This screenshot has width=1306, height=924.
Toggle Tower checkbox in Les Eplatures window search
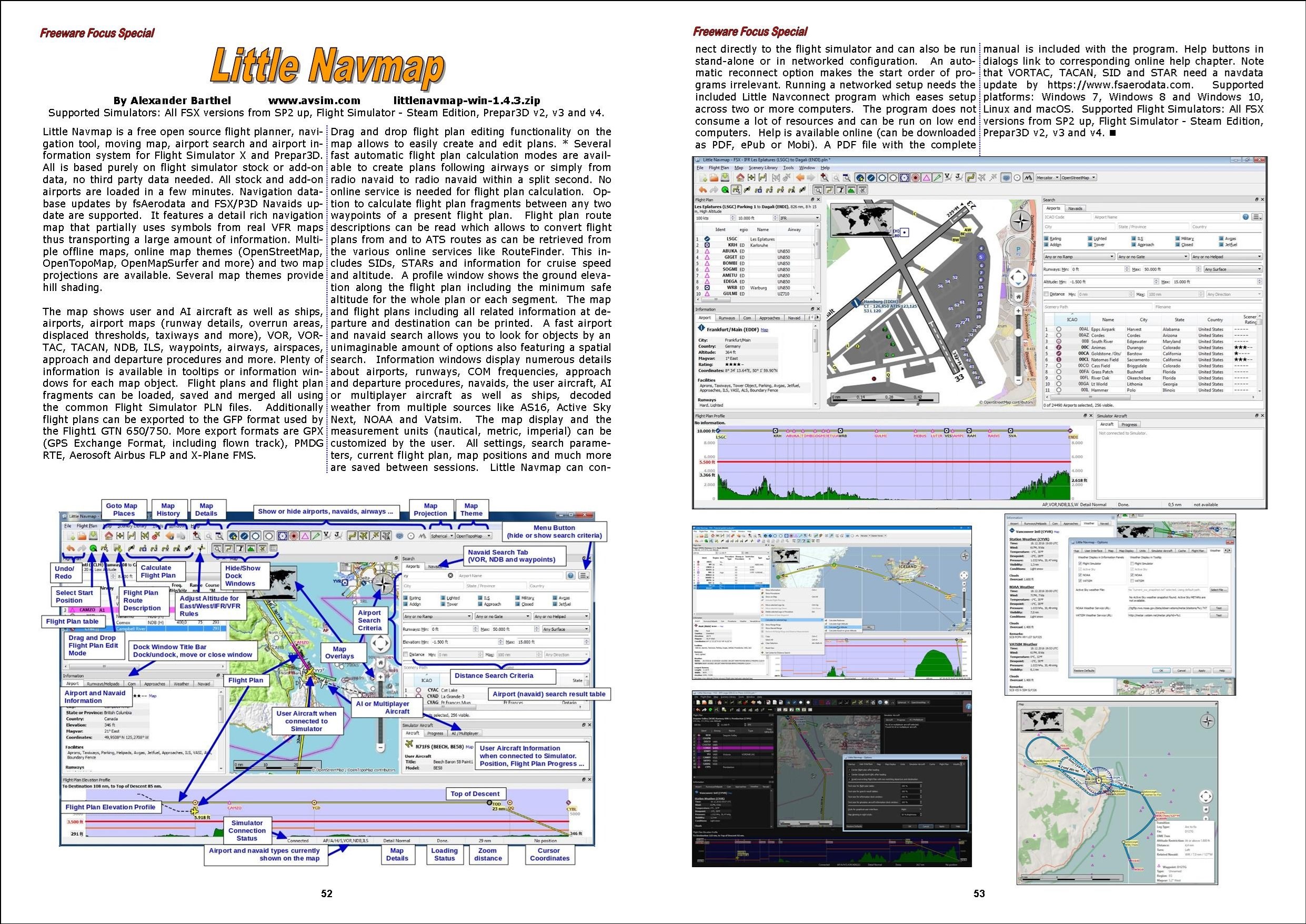click(1090, 245)
